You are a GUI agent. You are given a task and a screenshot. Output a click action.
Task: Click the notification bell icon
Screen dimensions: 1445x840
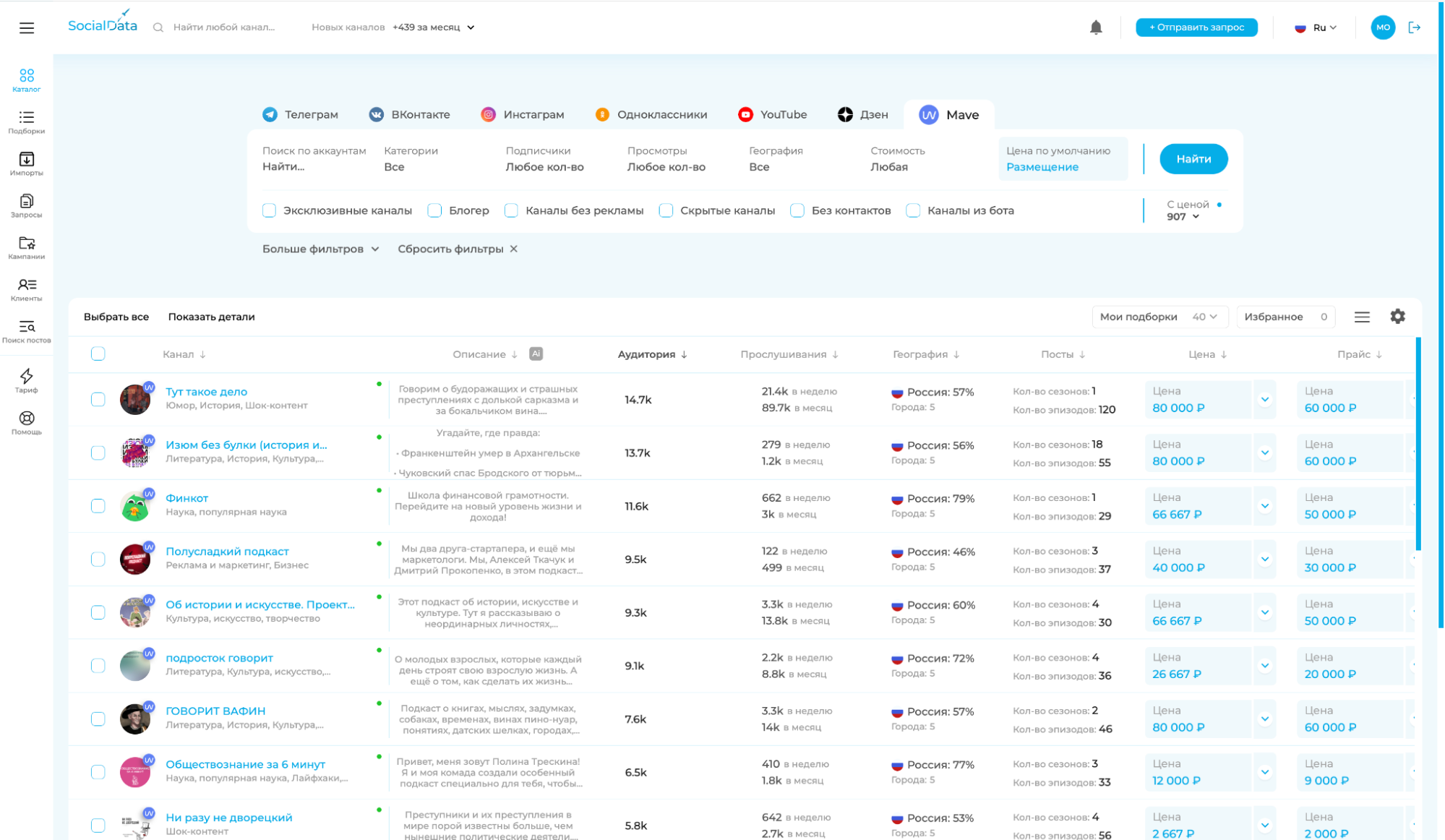click(1096, 27)
